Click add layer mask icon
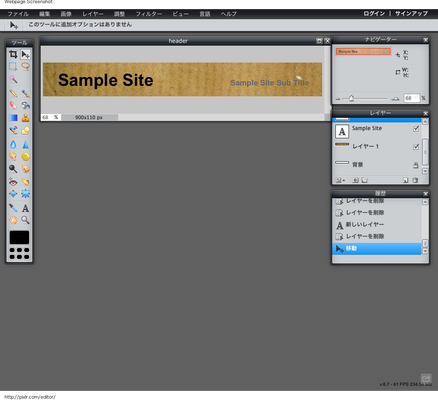Screen dimensions: 438x400 tap(355, 180)
